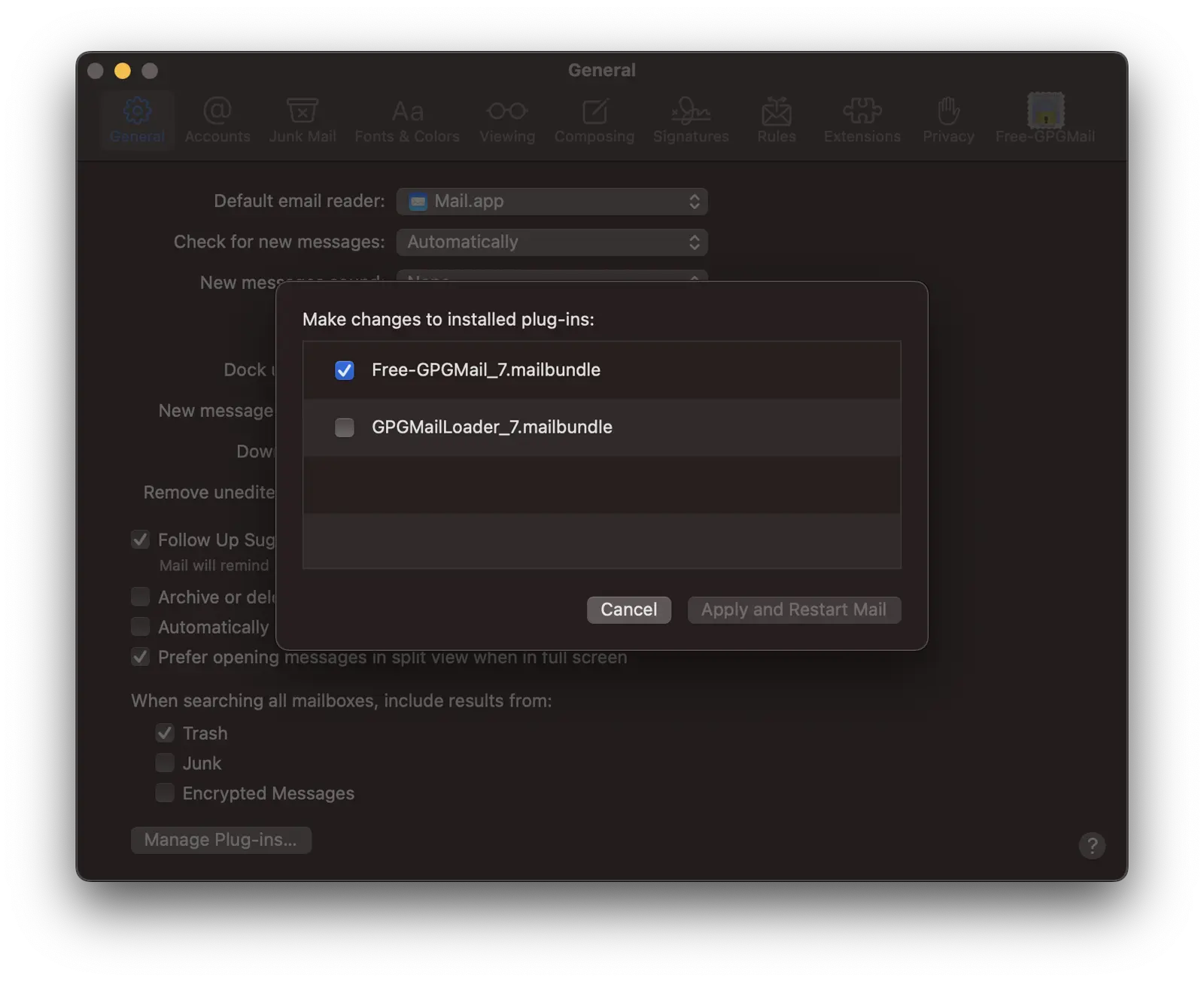
Task: Switch to the Viewing settings pane
Action: coord(506,119)
